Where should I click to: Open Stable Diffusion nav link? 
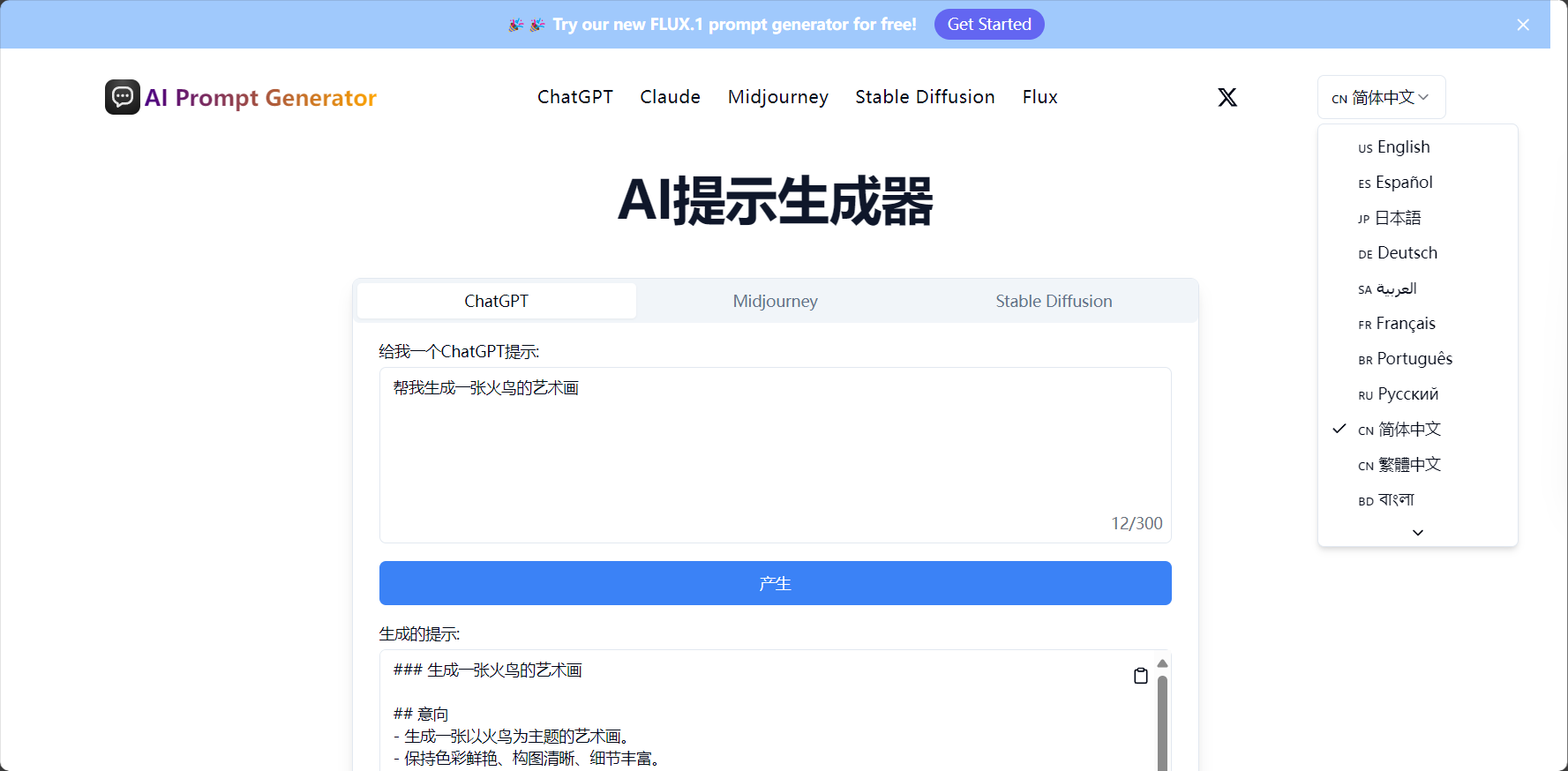(x=925, y=97)
